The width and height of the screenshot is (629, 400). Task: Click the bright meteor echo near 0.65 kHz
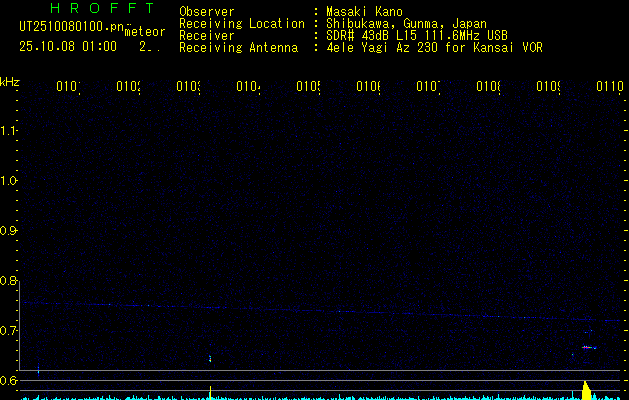click(588, 348)
